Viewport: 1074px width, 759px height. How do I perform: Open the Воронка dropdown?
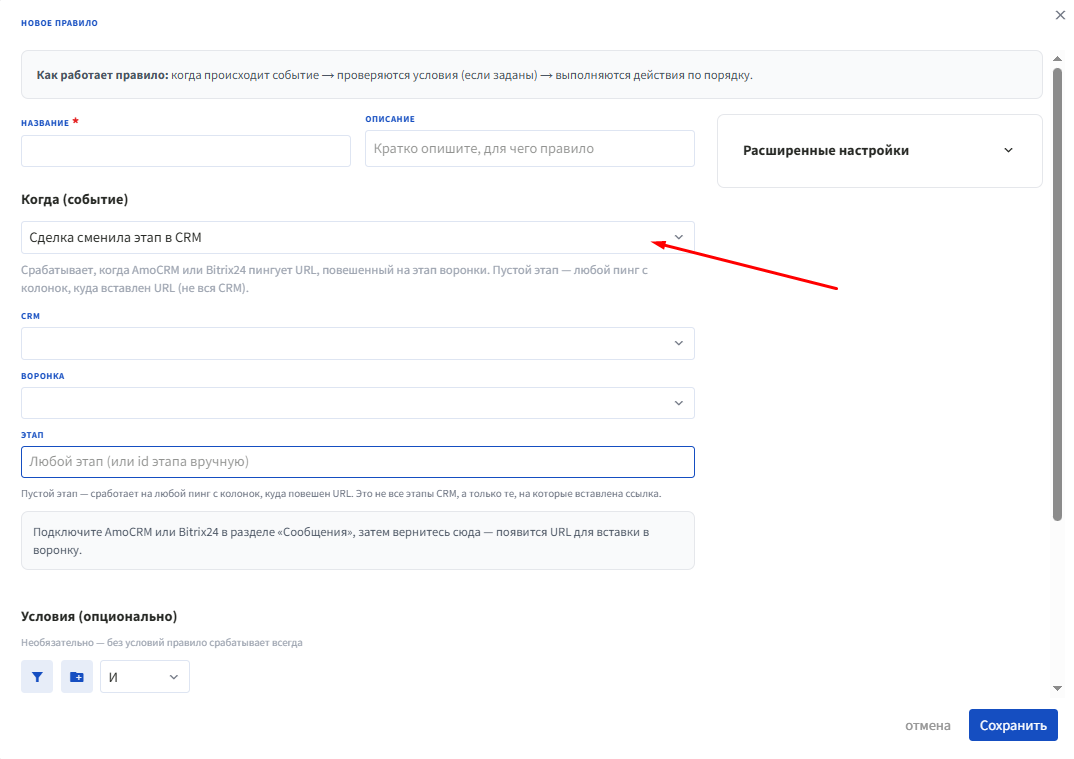pyautogui.click(x=358, y=403)
